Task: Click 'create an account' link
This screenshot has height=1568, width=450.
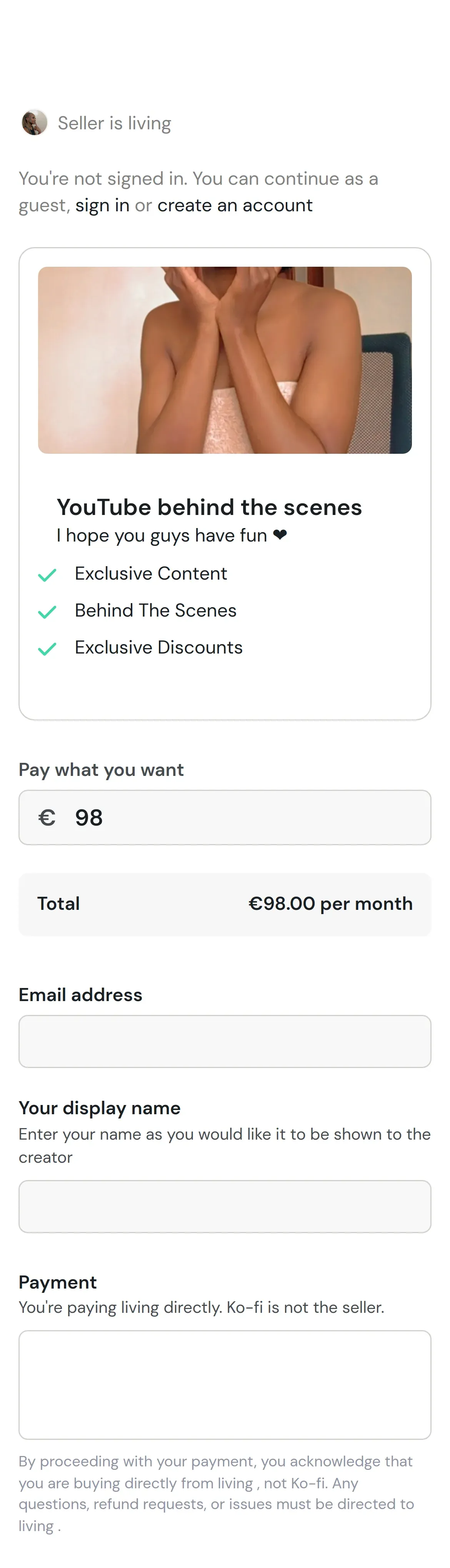Action: (235, 206)
